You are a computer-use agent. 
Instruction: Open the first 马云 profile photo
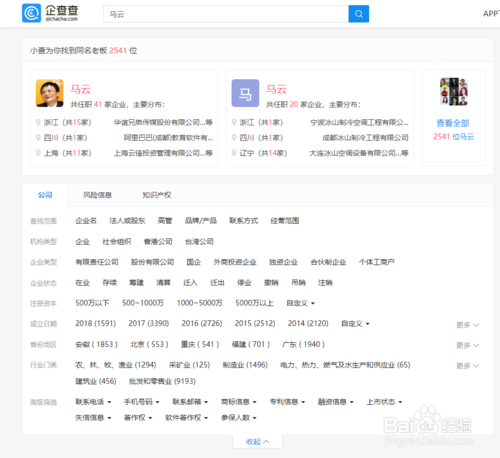click(x=50, y=93)
